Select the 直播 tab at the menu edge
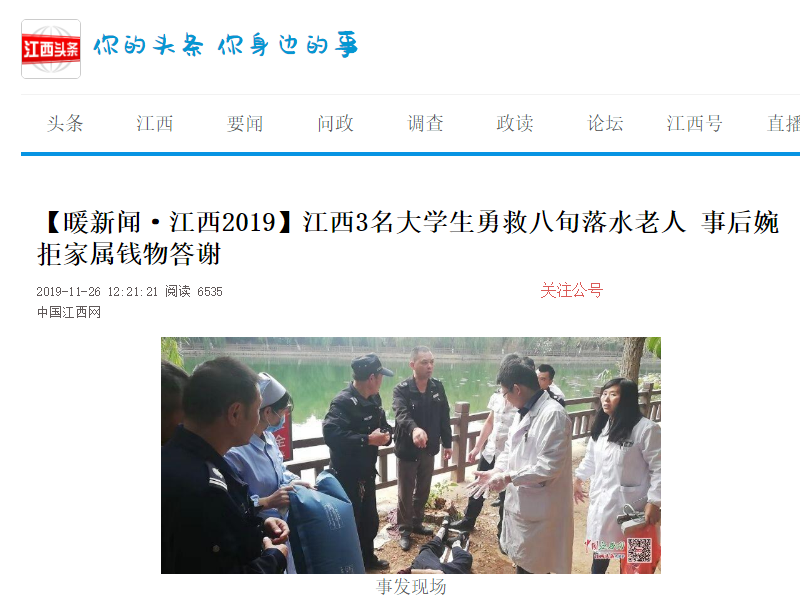The width and height of the screenshot is (800, 600). (x=784, y=123)
